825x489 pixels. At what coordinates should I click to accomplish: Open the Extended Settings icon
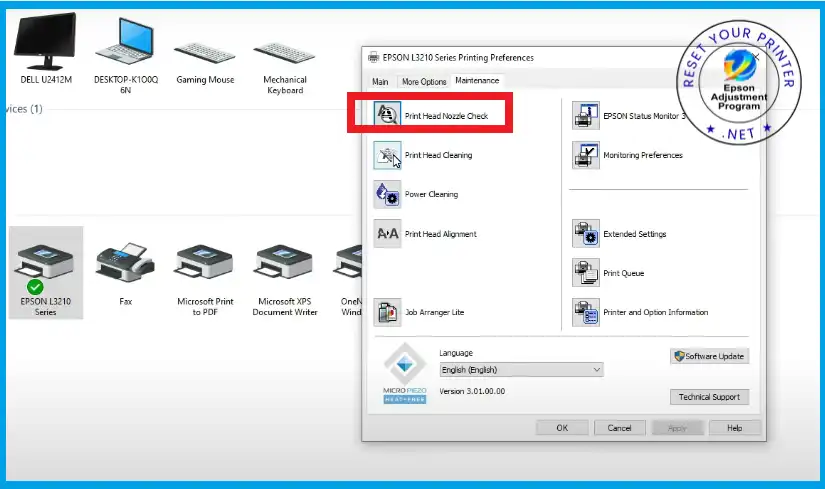pos(586,234)
